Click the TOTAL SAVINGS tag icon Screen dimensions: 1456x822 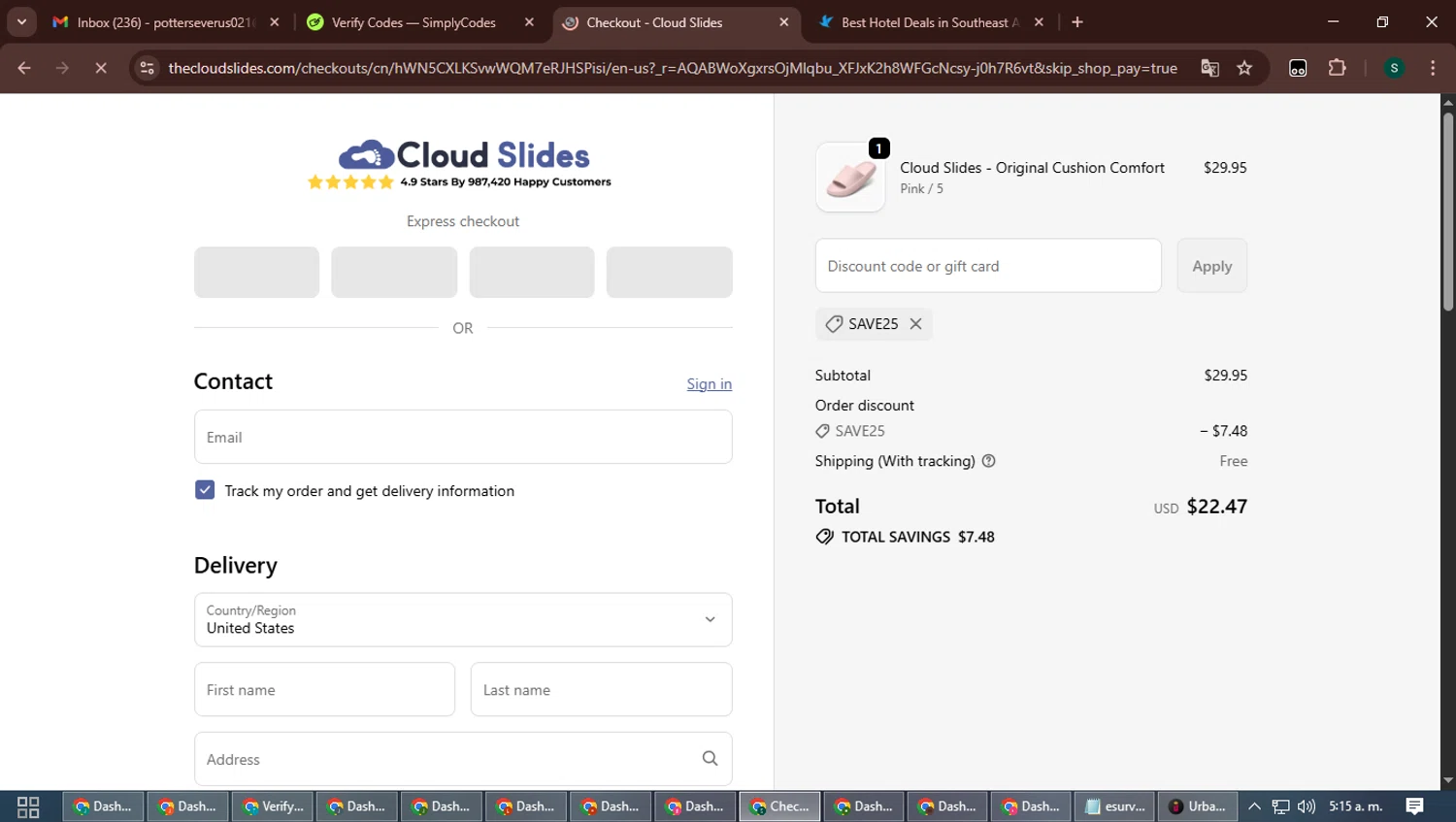825,537
